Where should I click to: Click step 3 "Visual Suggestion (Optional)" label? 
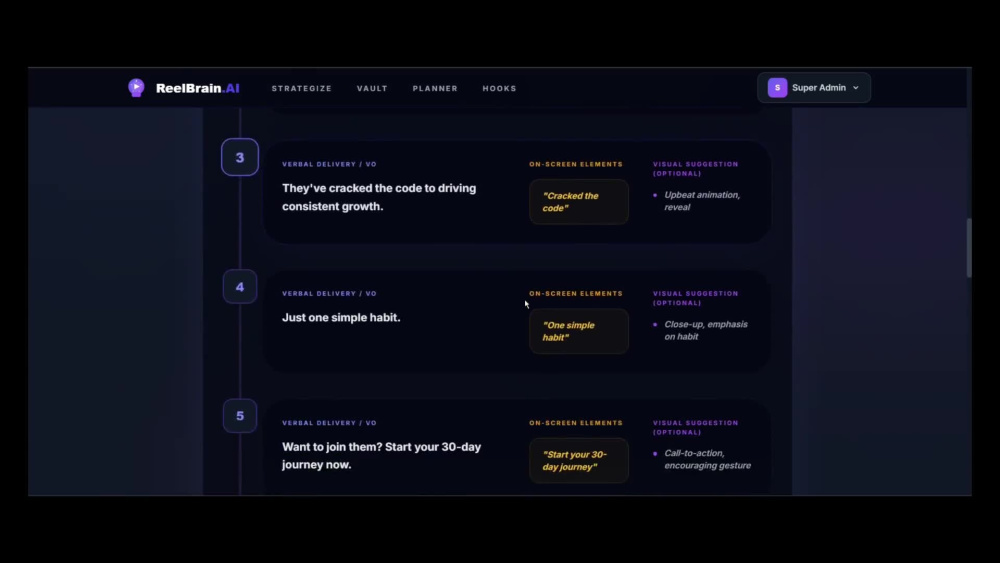coord(695,168)
